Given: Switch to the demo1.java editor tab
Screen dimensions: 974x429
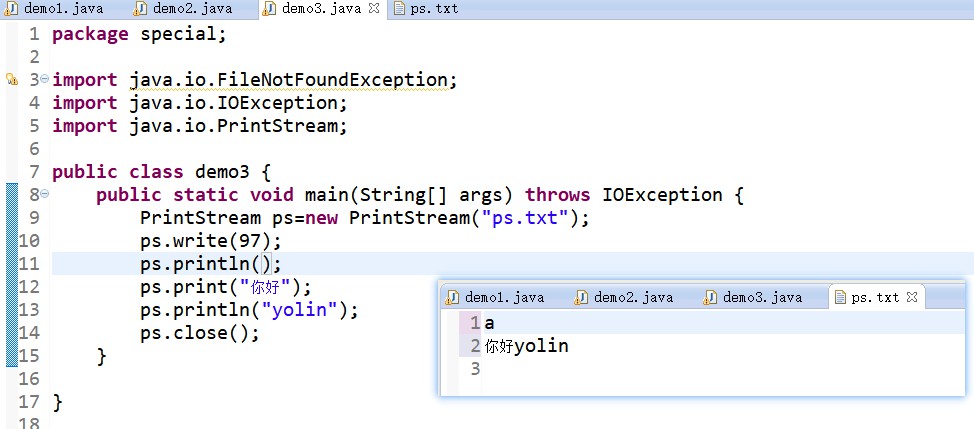Looking at the screenshot, I should (x=53, y=9).
